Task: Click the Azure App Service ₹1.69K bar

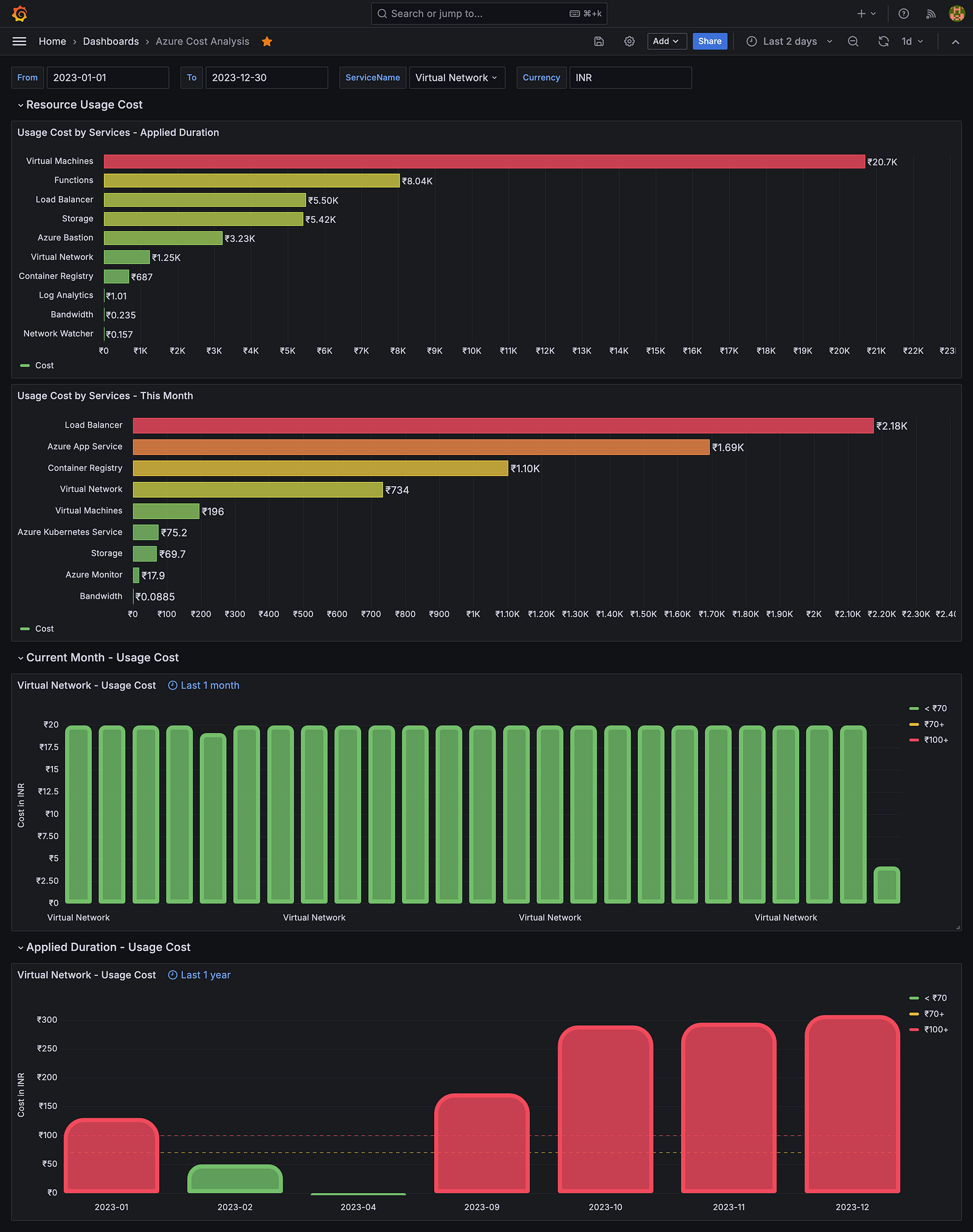Action: (421, 447)
